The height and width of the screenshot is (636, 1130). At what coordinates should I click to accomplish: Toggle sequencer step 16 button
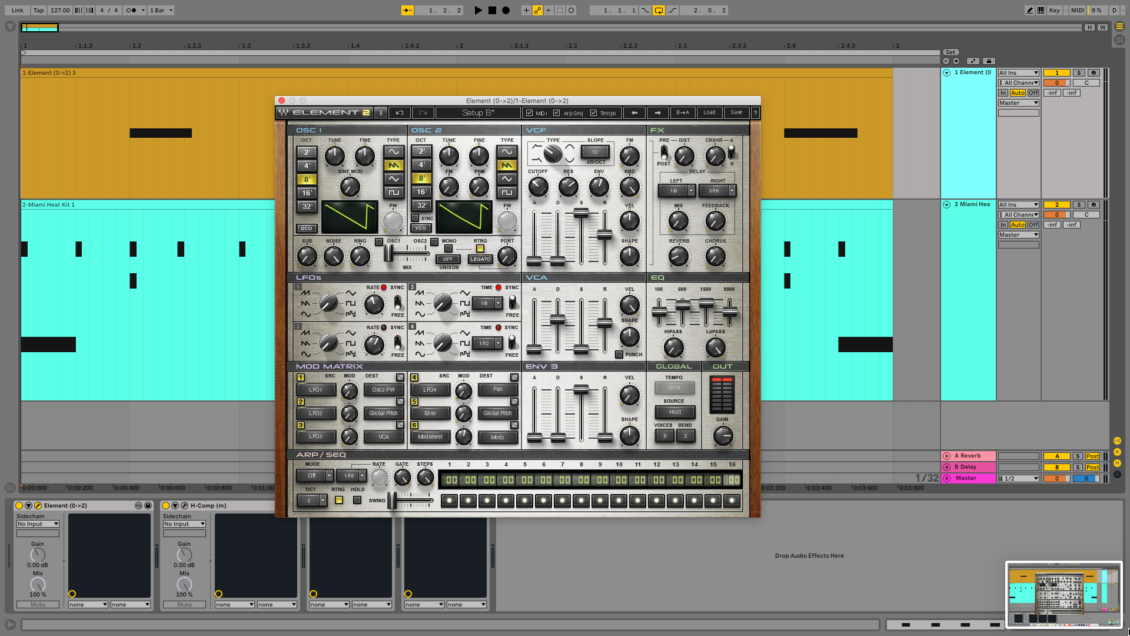tap(732, 501)
